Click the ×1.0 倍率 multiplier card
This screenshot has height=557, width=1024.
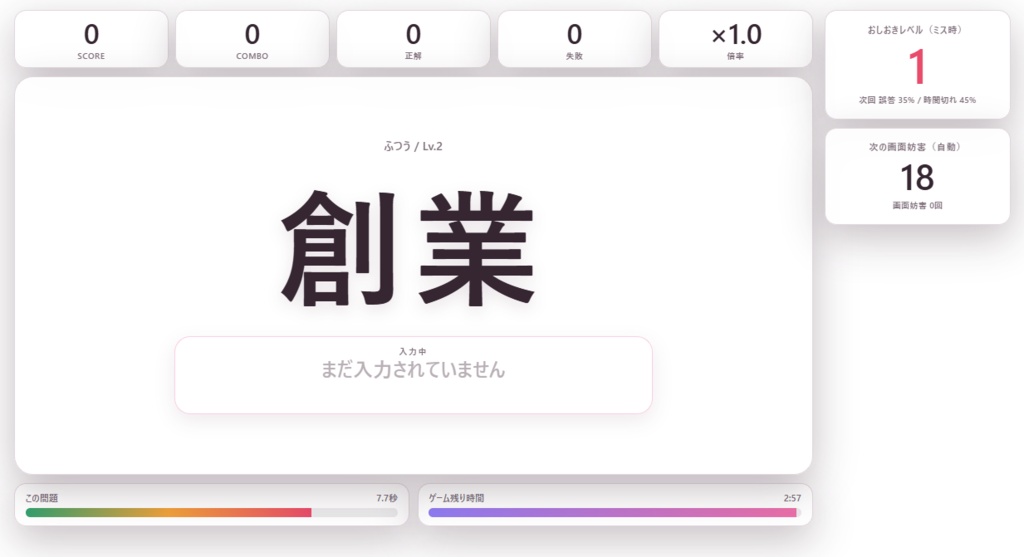pos(735,39)
